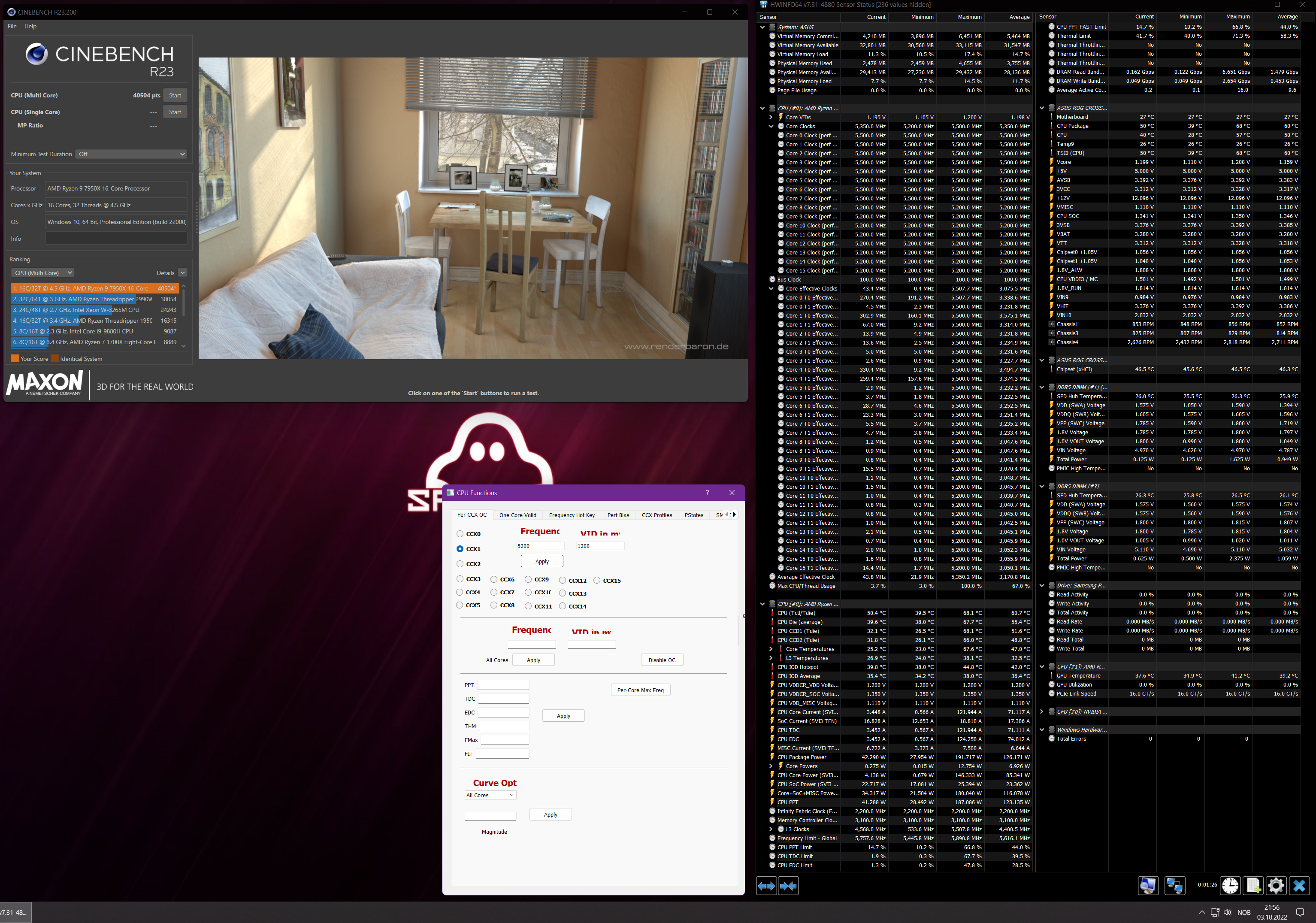Click the monitor magnifier summary icon

tap(1148, 886)
